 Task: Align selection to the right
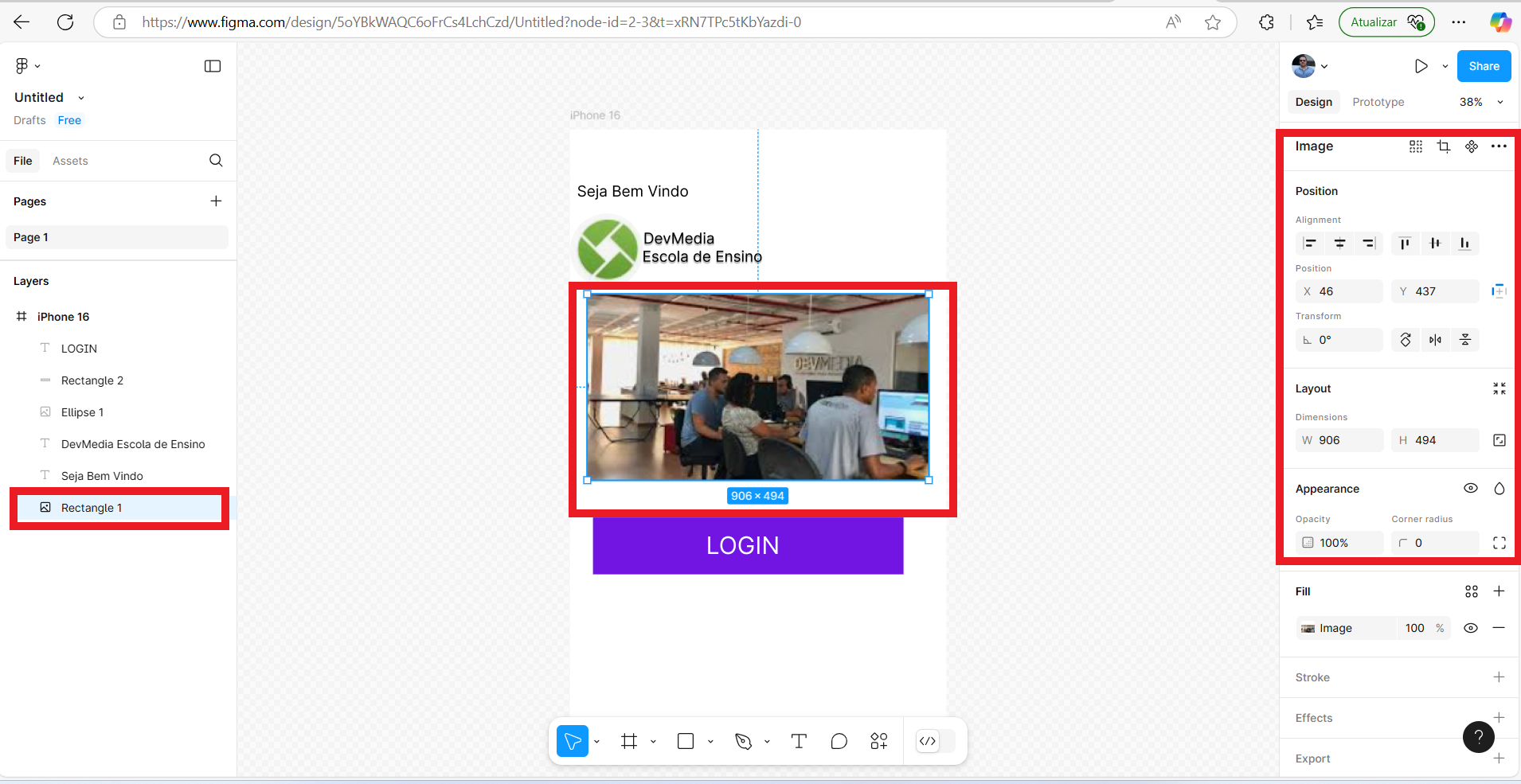click(x=1369, y=244)
